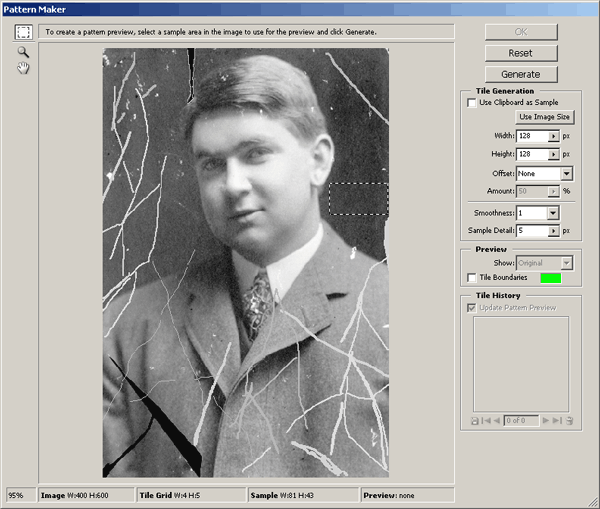Viewport: 600px width, 509px height.
Task: Select the Hand pan tool
Action: [22, 68]
